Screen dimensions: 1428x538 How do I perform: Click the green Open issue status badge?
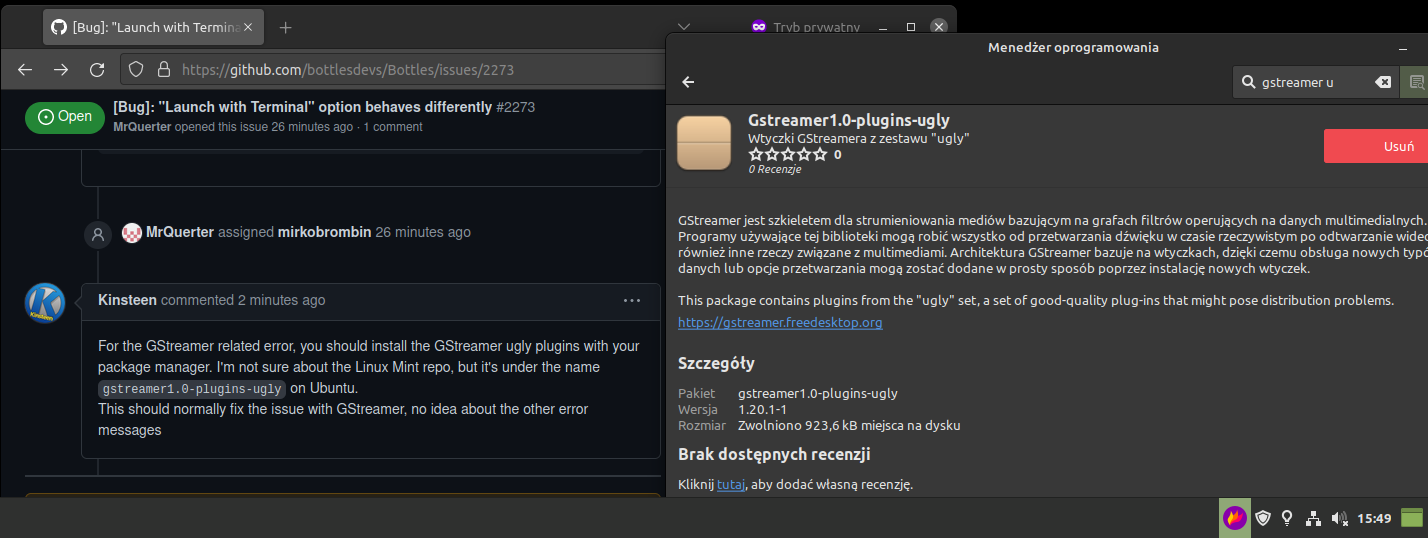[64, 116]
